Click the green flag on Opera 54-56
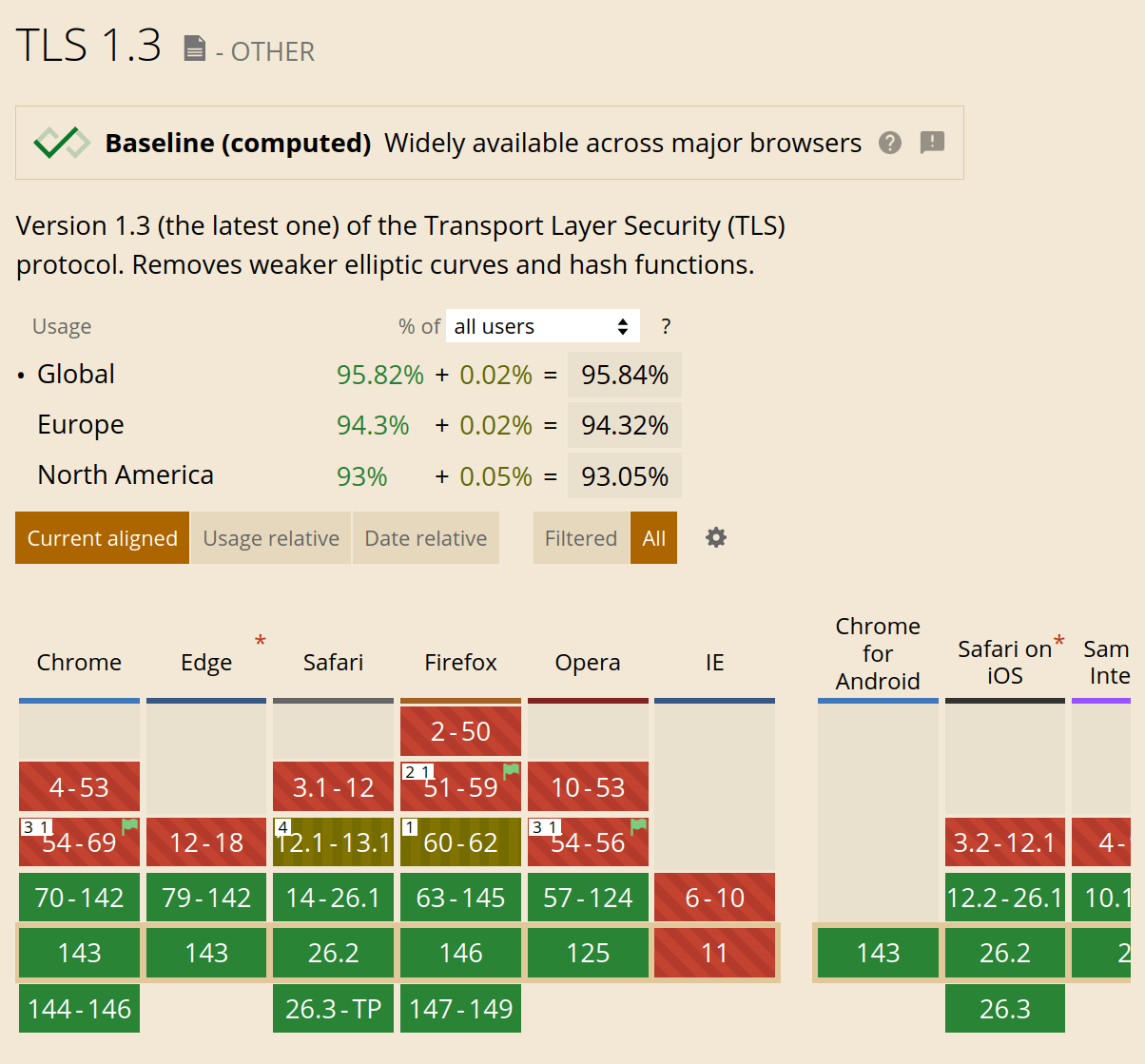1145x1064 pixels. [x=639, y=826]
